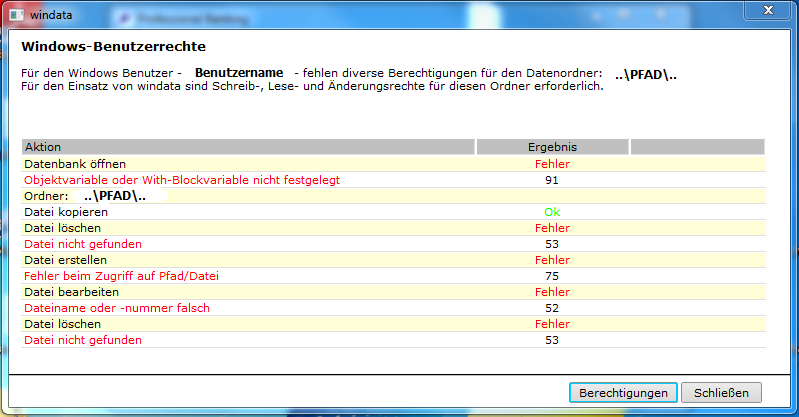Click the Berechtigungen button

(x=623, y=393)
